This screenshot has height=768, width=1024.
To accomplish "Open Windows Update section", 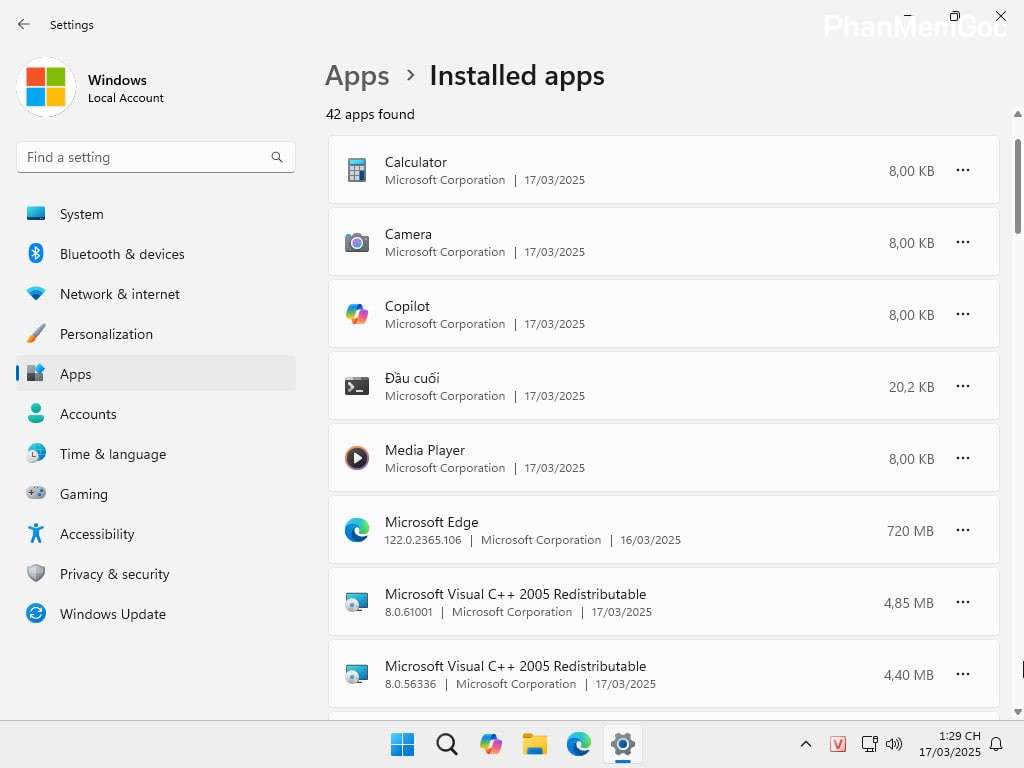I will coord(112,614).
